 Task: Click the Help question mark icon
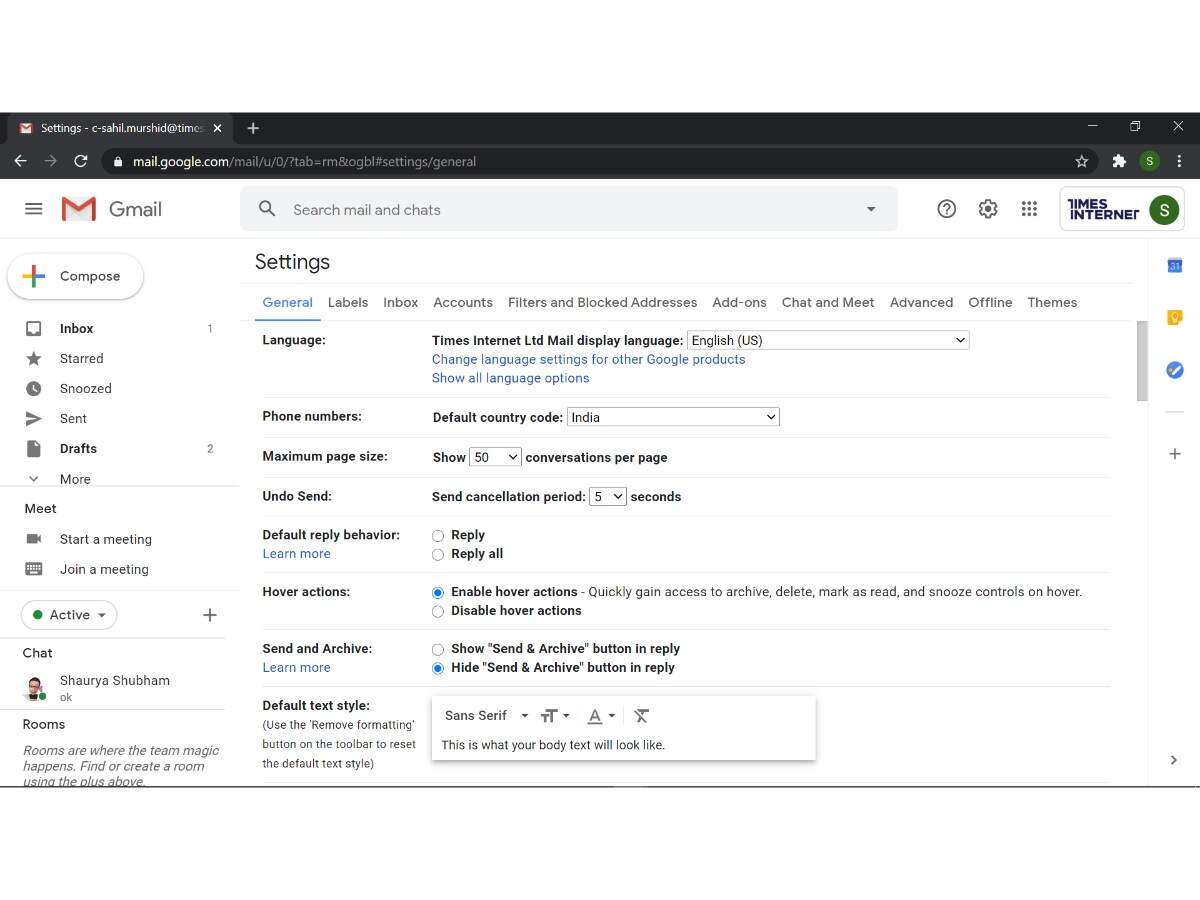click(946, 209)
